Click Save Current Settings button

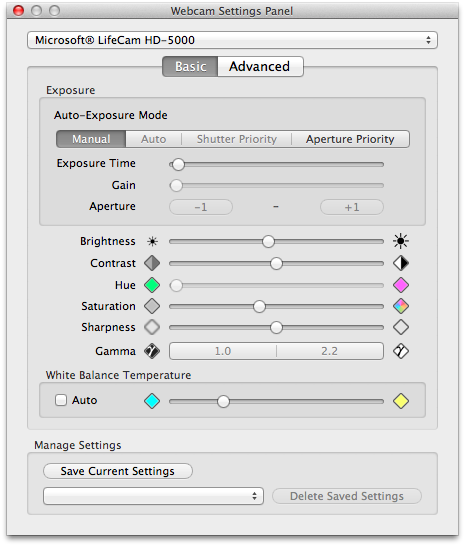click(x=118, y=471)
